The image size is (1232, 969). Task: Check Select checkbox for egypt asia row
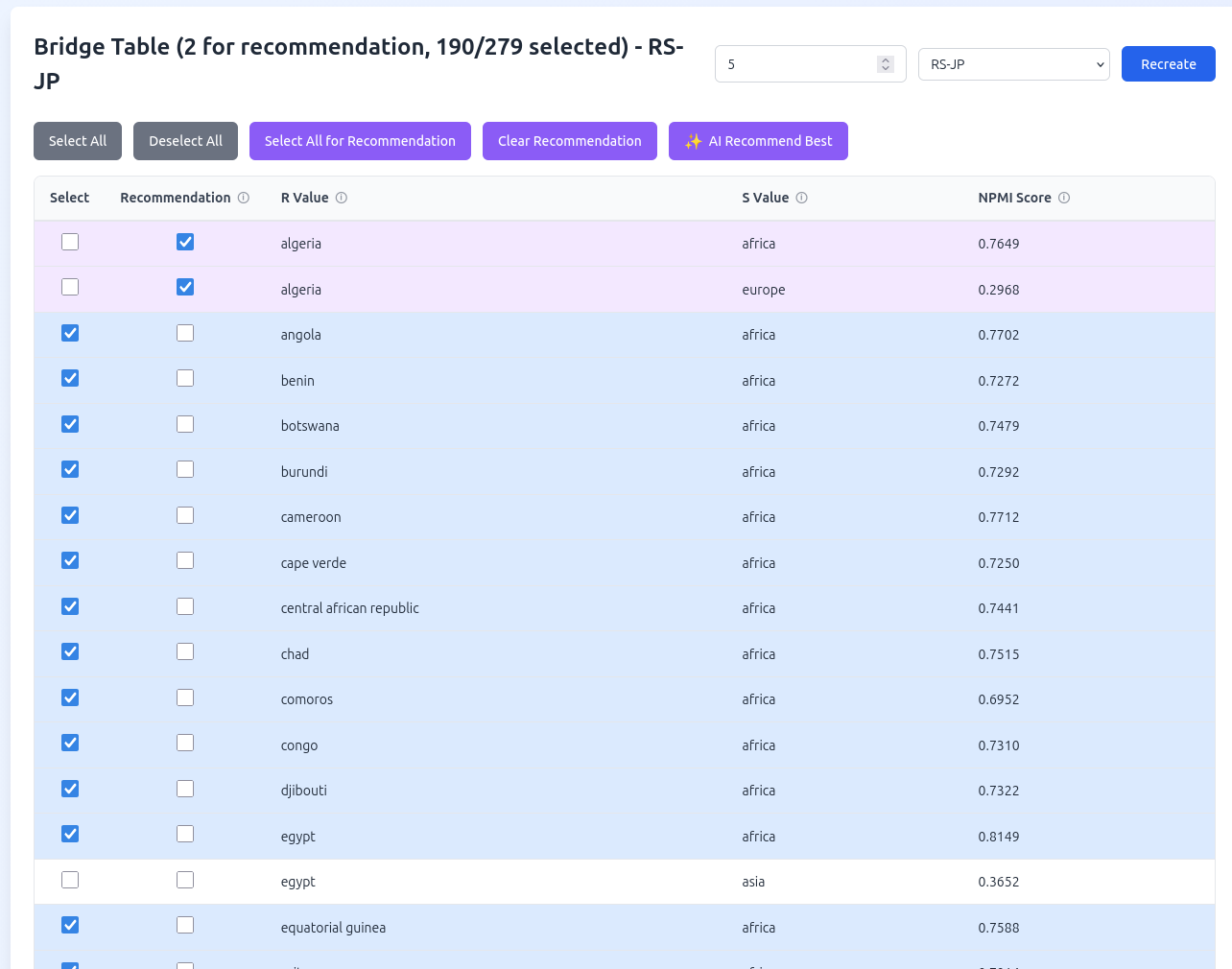[70, 880]
